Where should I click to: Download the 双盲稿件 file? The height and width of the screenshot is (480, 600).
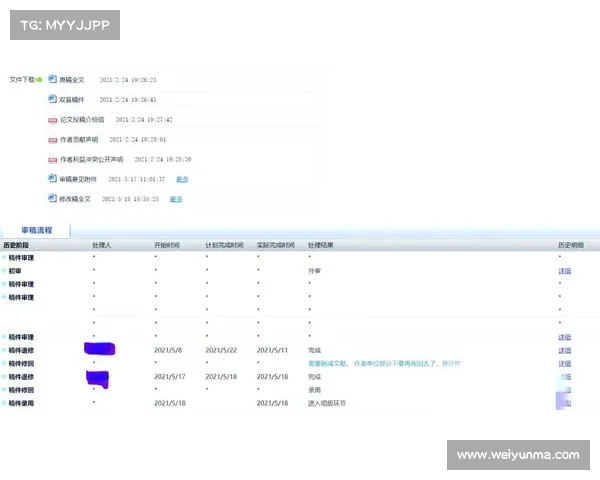coord(72,100)
